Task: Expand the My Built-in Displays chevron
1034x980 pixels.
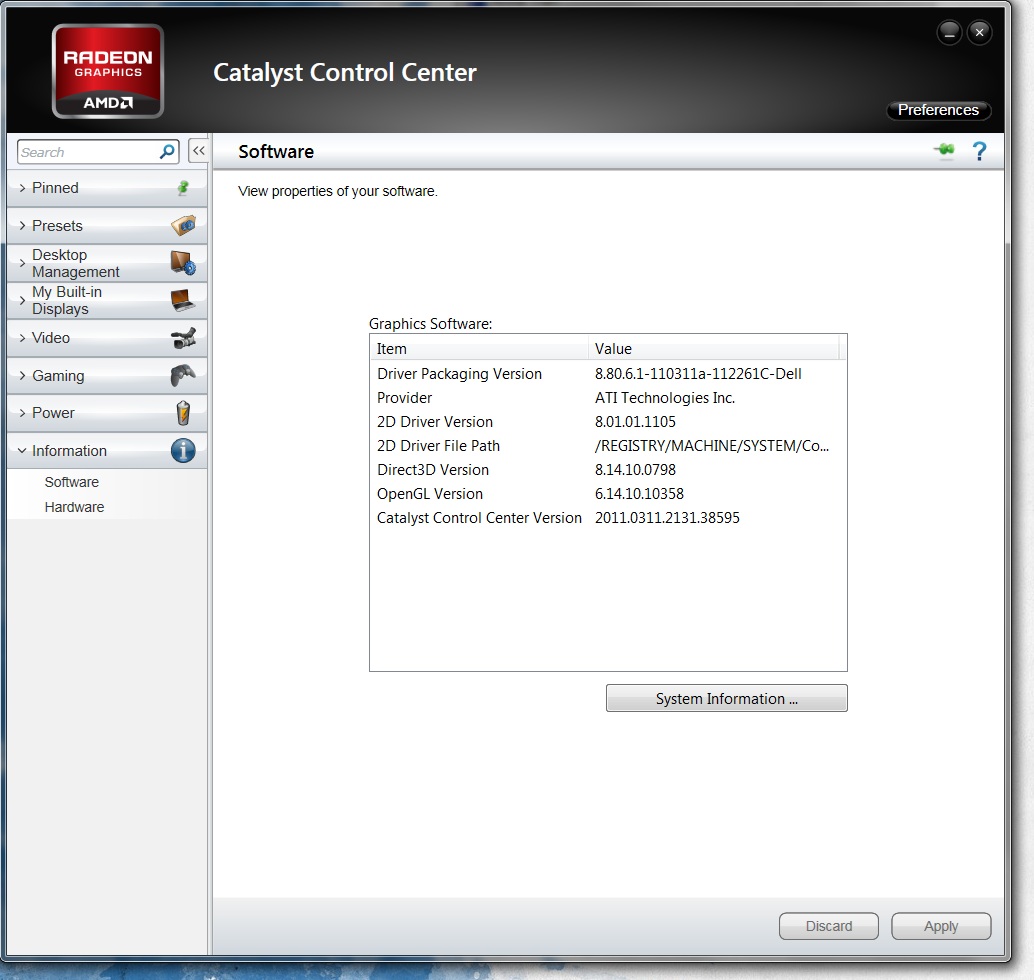Action: point(22,300)
